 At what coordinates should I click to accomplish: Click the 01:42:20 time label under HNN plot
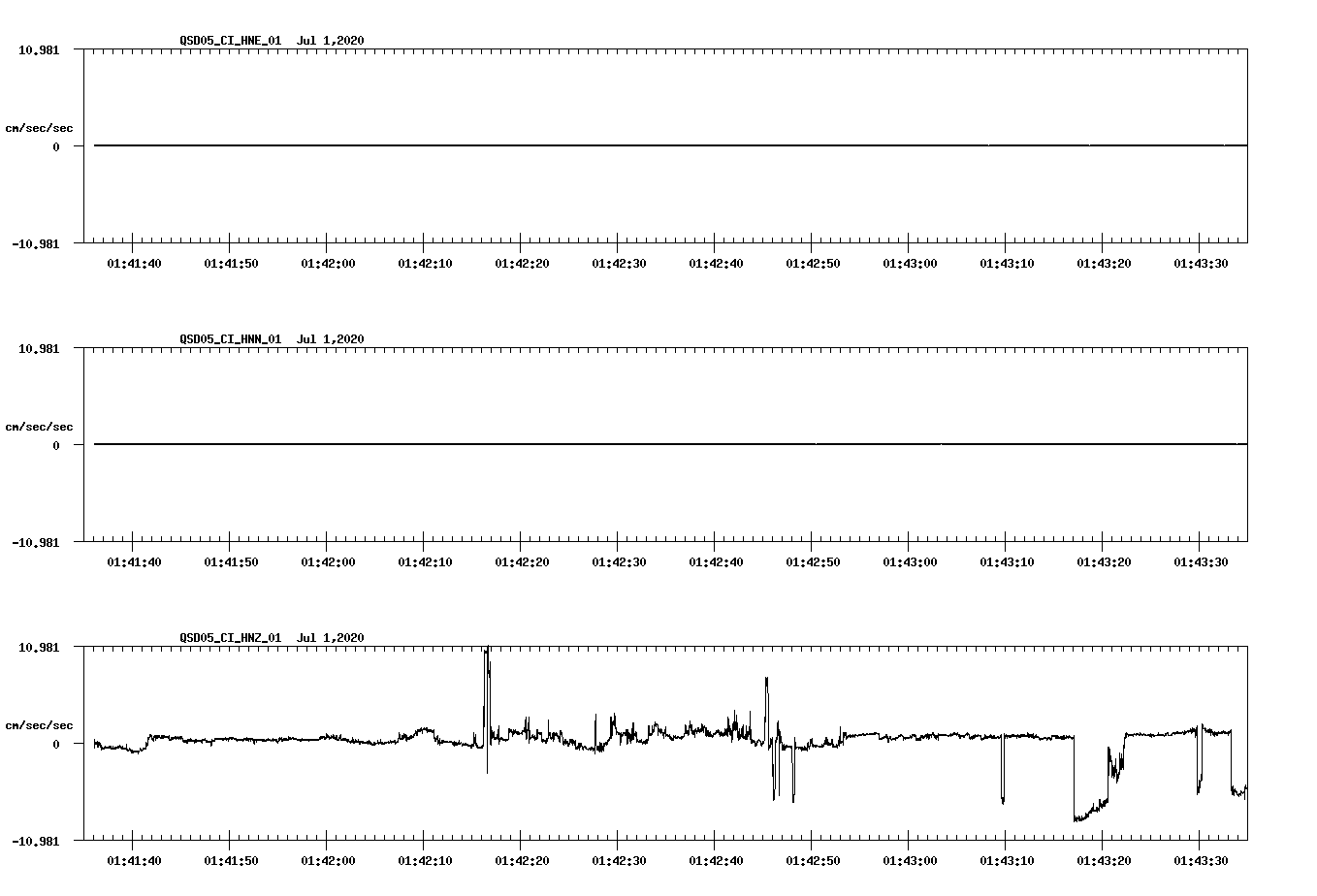coord(522,562)
